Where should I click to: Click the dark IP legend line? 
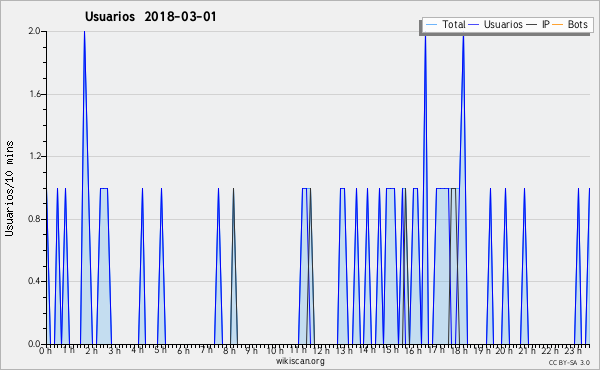coord(532,25)
